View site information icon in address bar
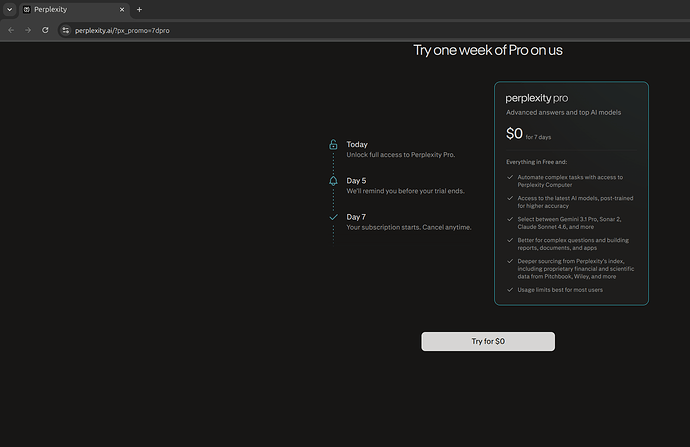The image size is (690, 447). (65, 30)
